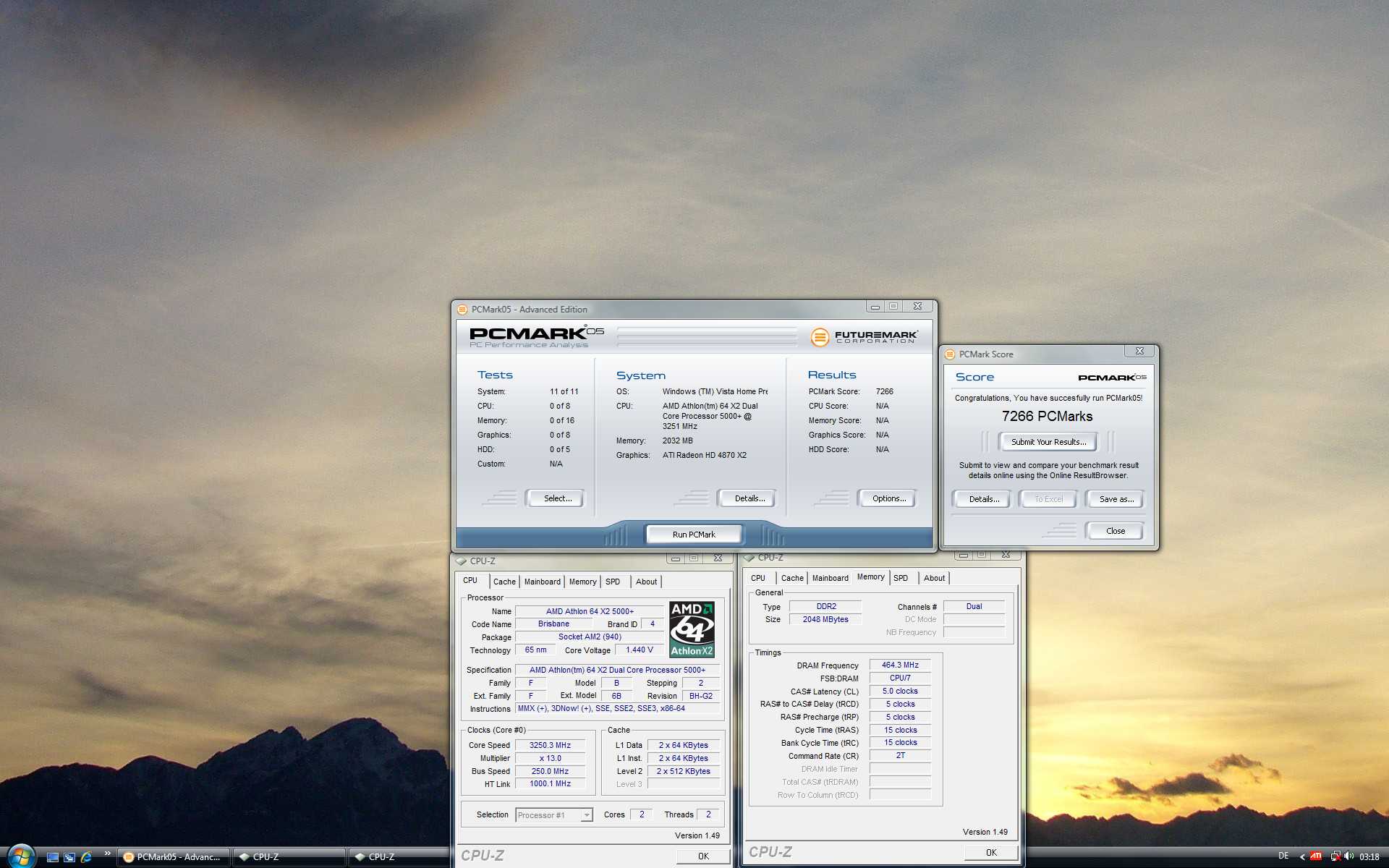Click OK in CPU-Z processor window
The image size is (1389, 868).
(x=703, y=856)
